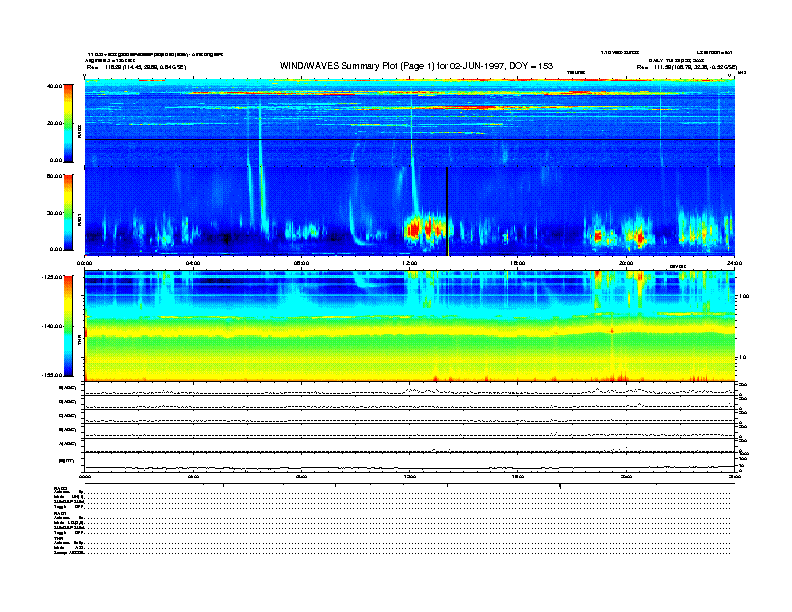Click the RAD1 panel color scale bar
Screen dimensions: 792x612
(x=68, y=213)
